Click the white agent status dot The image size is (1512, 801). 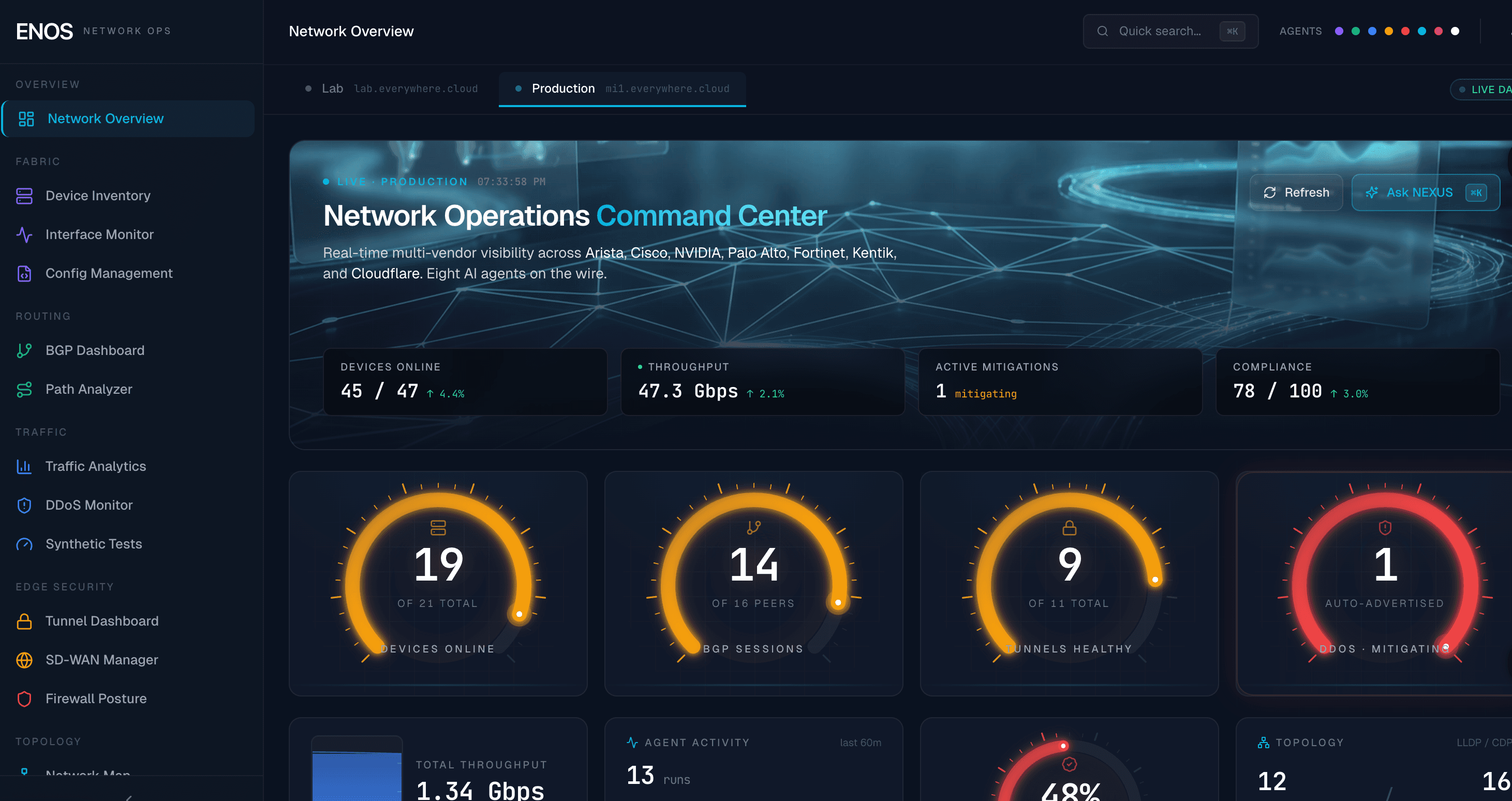point(1455,31)
